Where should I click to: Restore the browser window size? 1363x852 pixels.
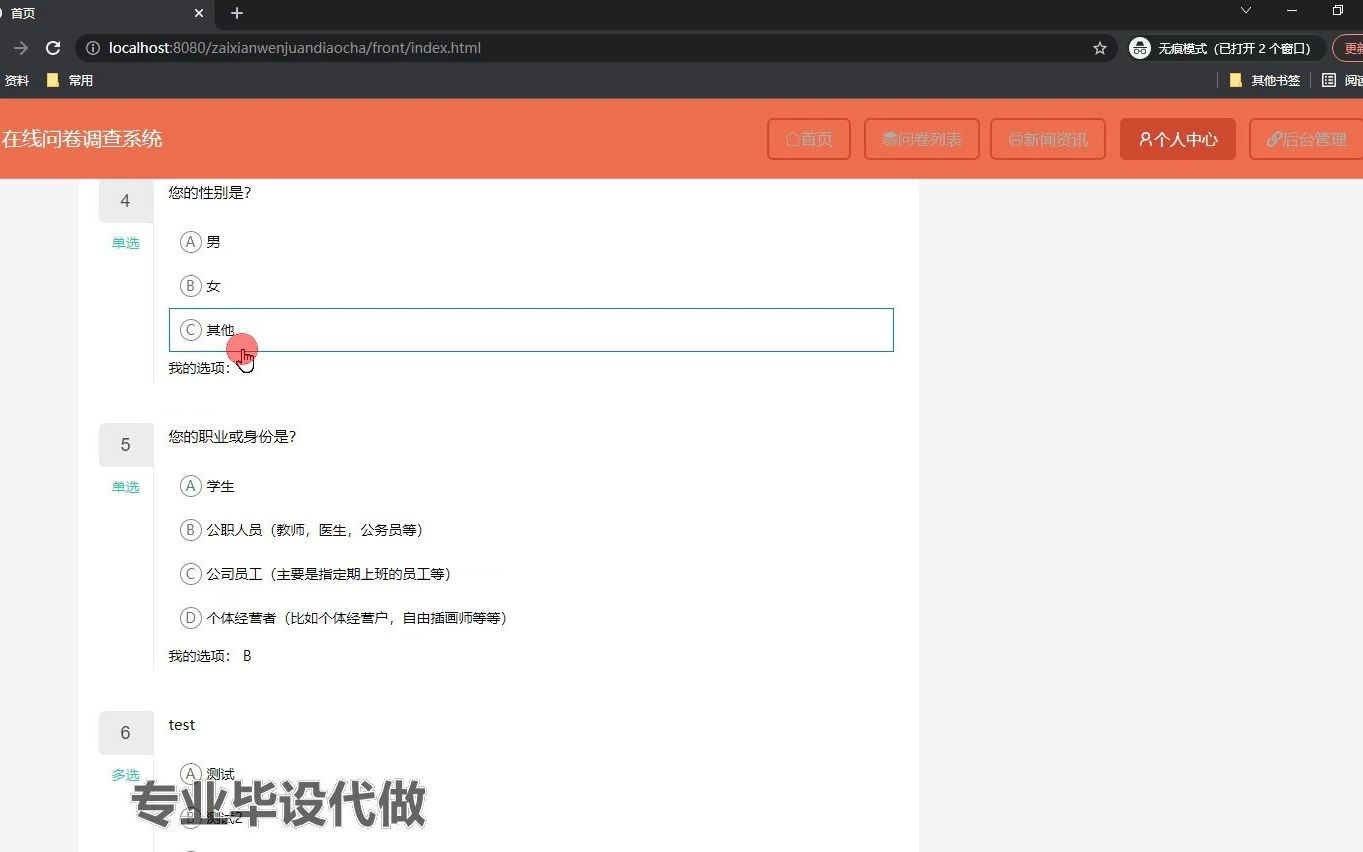(x=1338, y=10)
